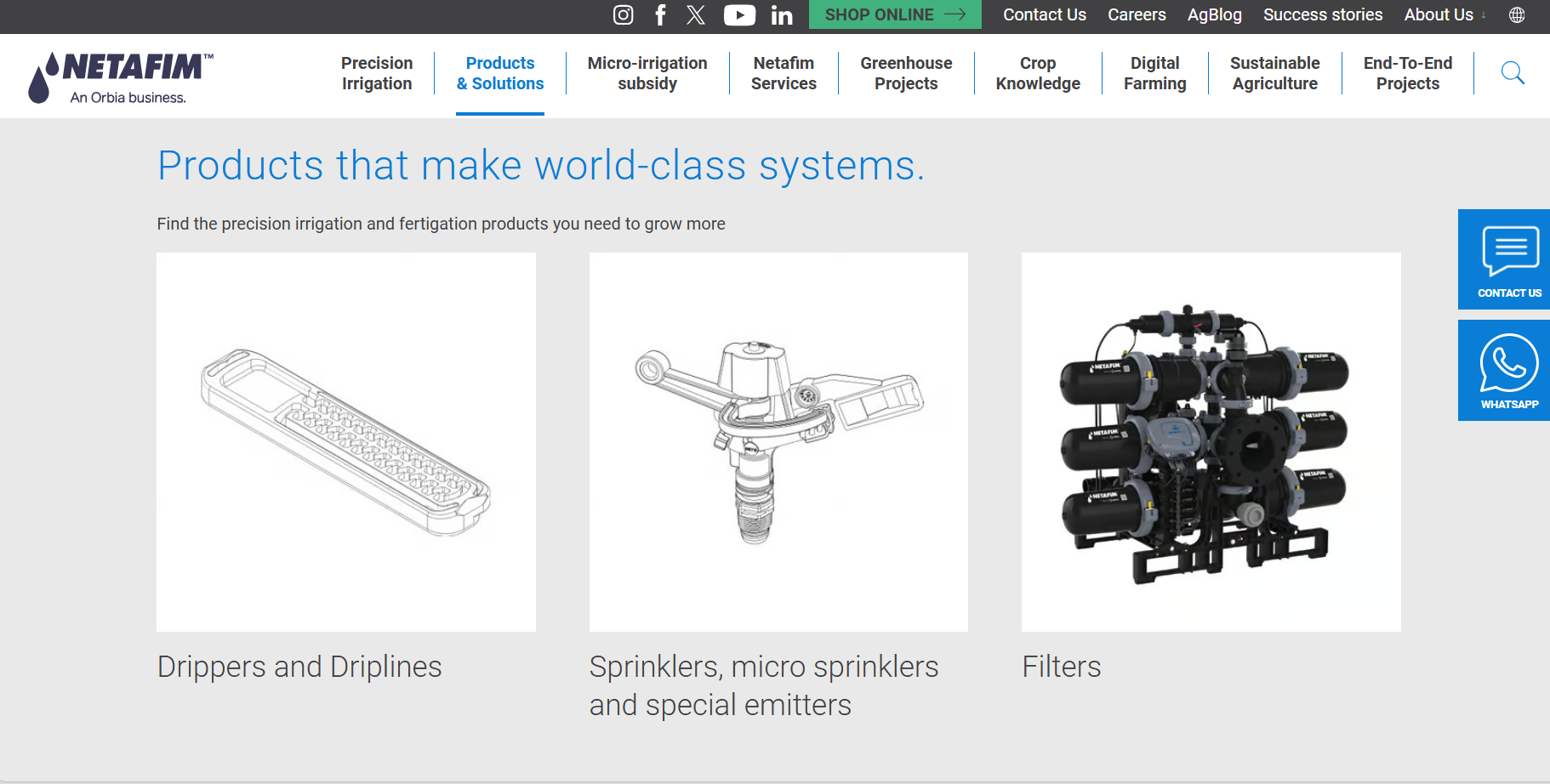This screenshot has width=1550, height=784.
Task: Open the Contact Us top link
Action: point(1044,14)
